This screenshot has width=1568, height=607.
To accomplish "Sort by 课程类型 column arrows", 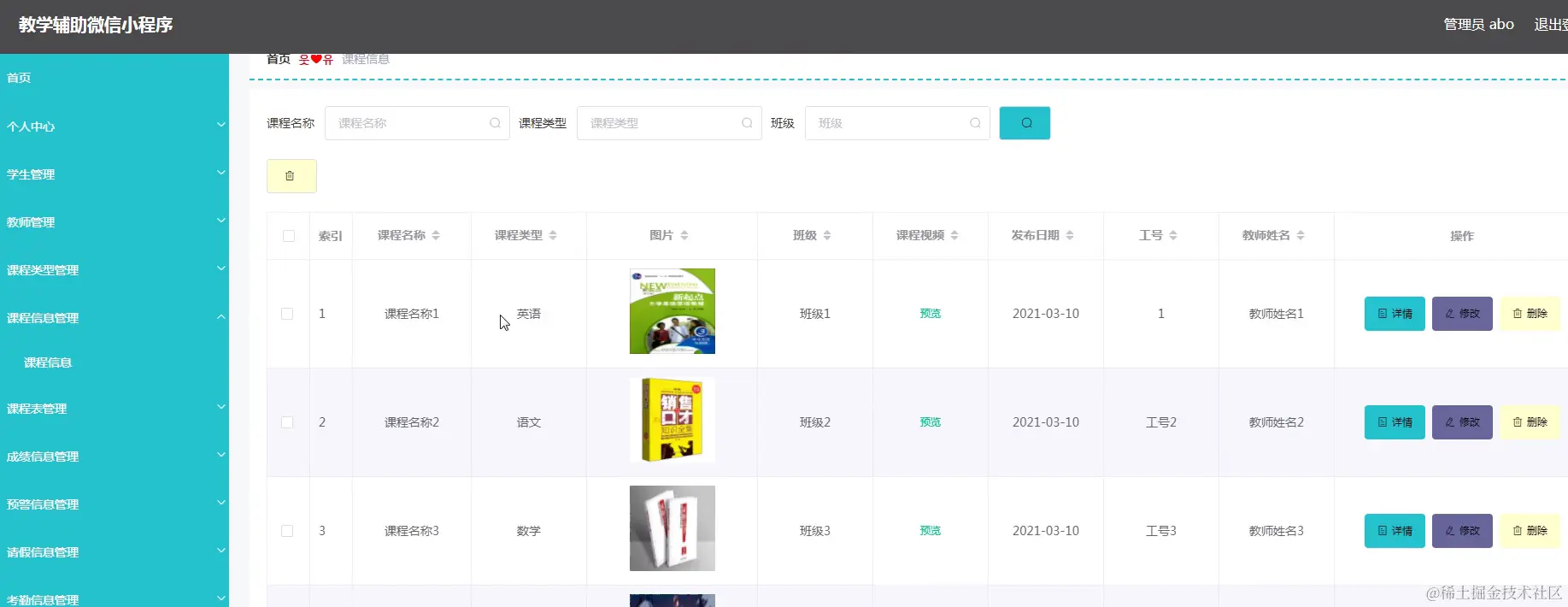I will (x=553, y=235).
